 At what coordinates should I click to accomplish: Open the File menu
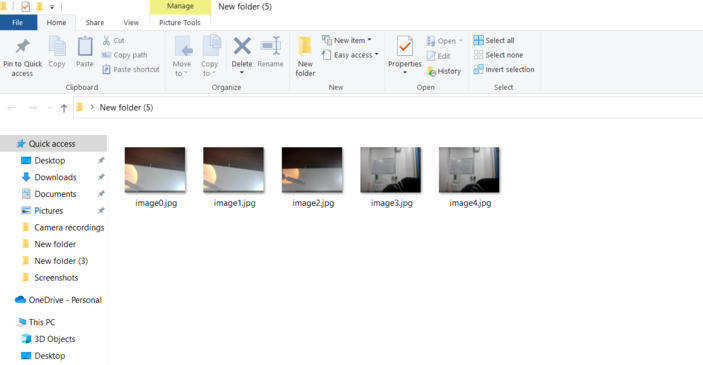click(18, 22)
